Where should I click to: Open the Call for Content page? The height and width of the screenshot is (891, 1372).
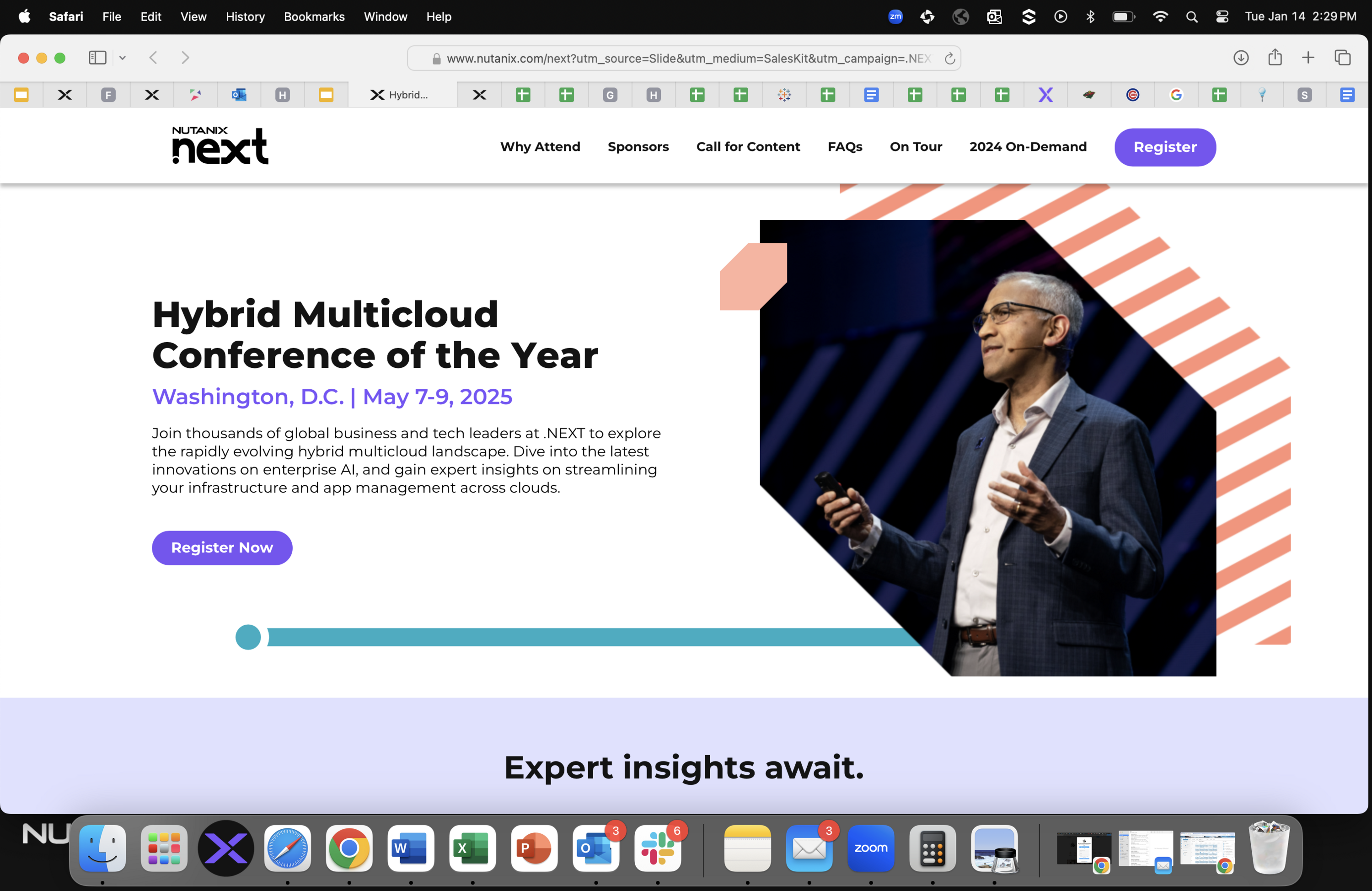748,146
